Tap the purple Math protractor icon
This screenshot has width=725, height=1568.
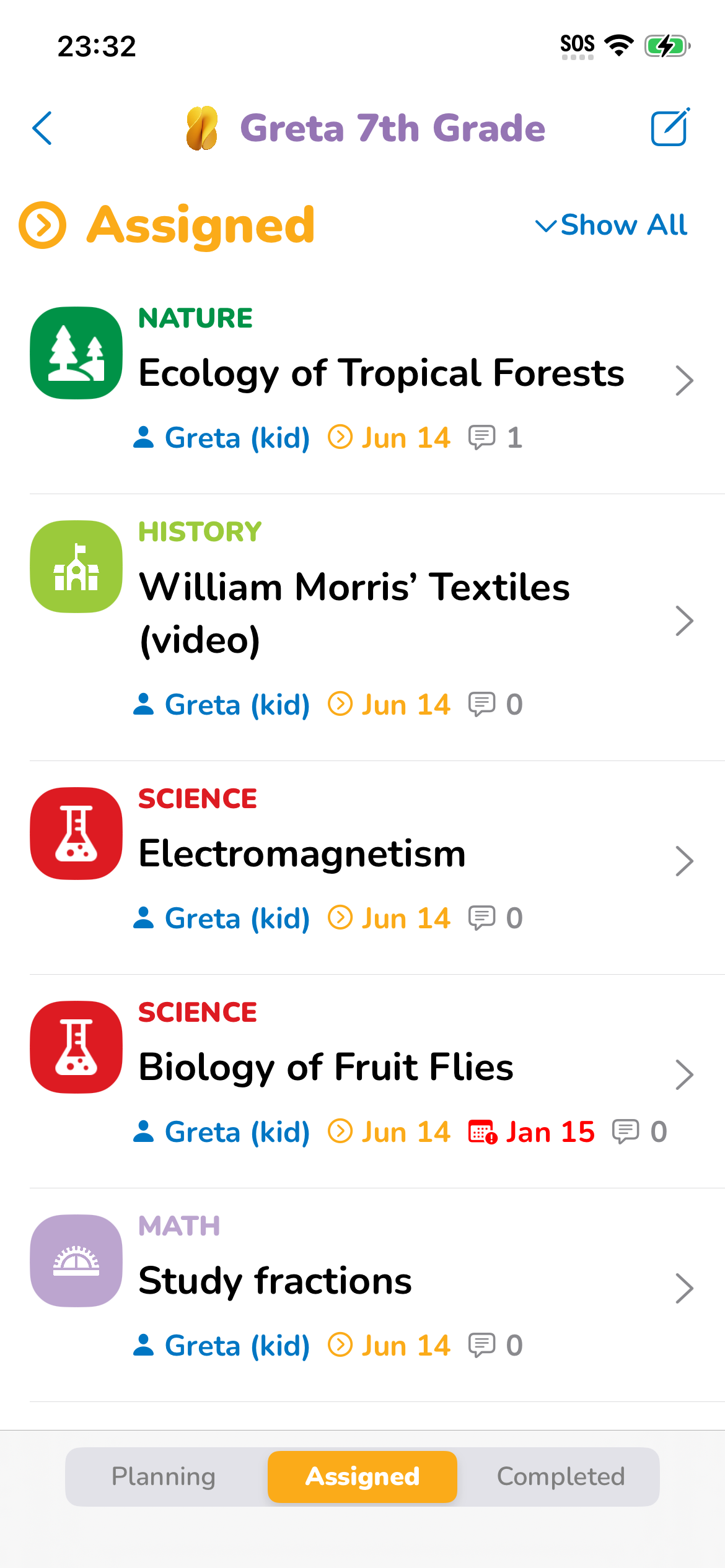click(76, 1261)
